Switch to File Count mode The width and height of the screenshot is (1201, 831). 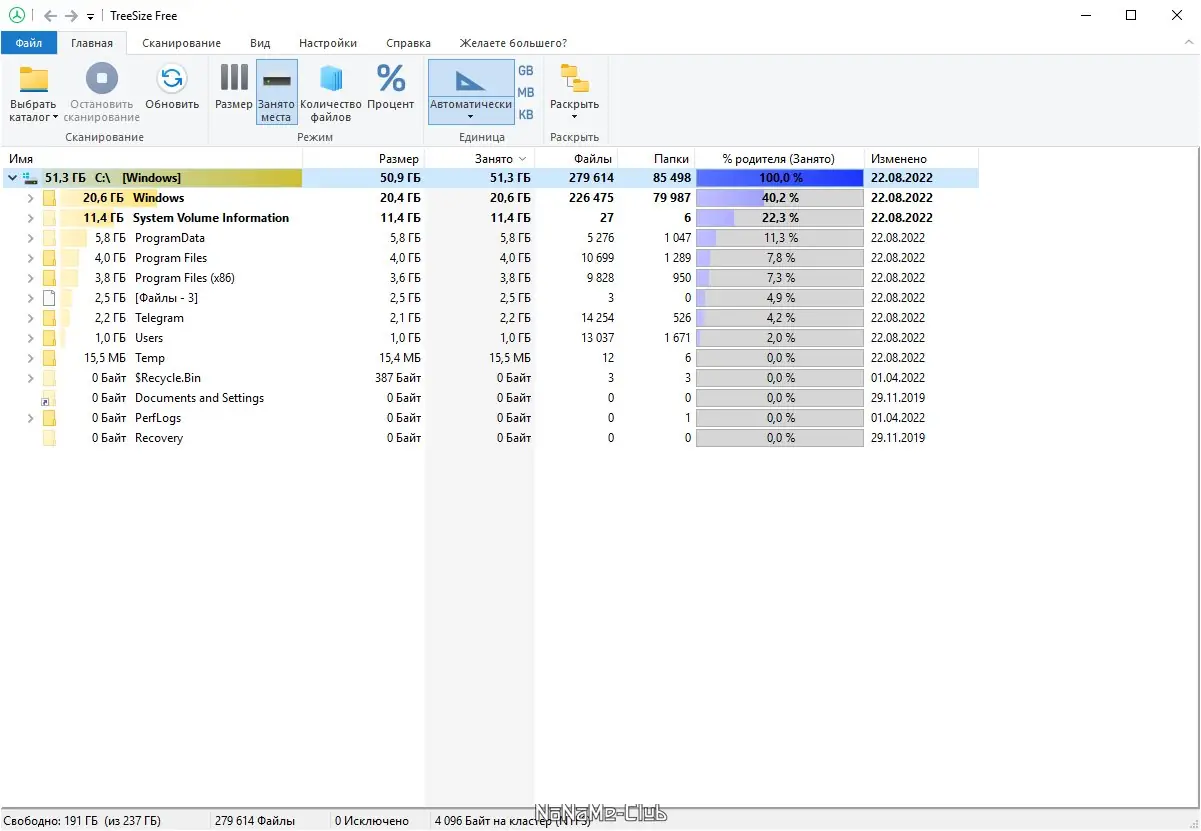[x=331, y=92]
